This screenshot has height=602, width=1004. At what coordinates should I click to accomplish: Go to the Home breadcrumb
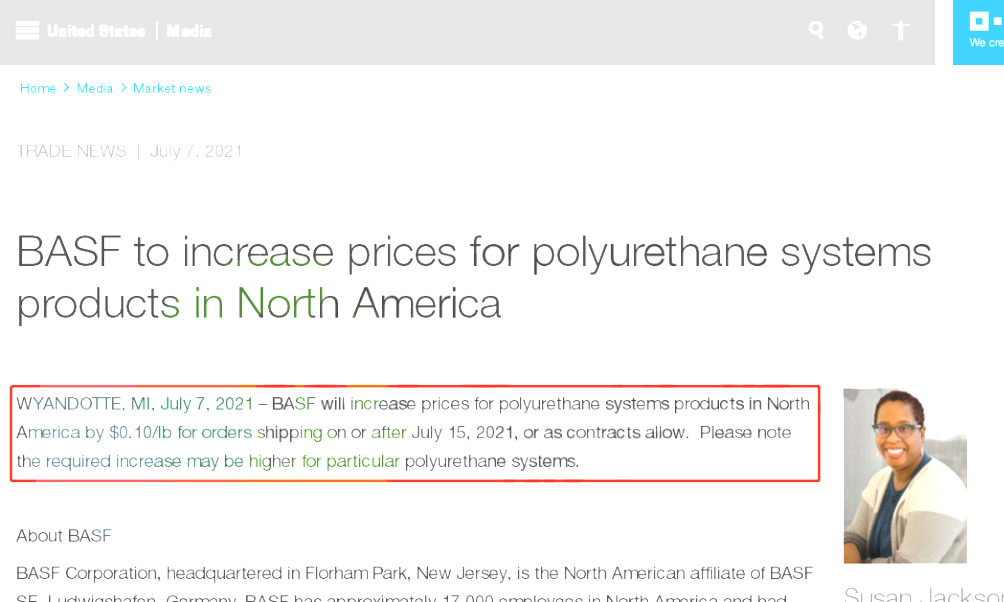tap(38, 88)
